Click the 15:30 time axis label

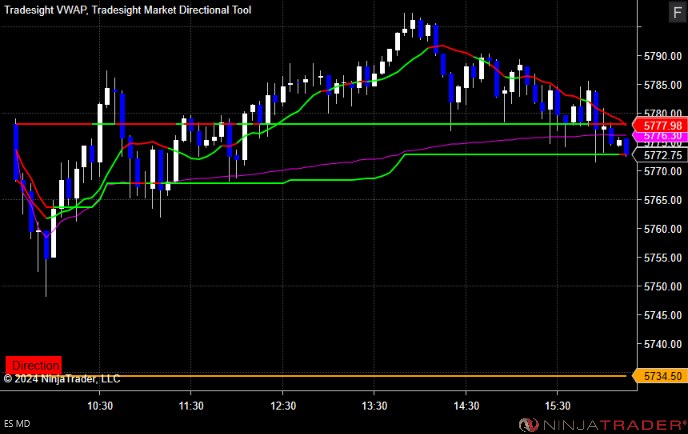point(558,406)
